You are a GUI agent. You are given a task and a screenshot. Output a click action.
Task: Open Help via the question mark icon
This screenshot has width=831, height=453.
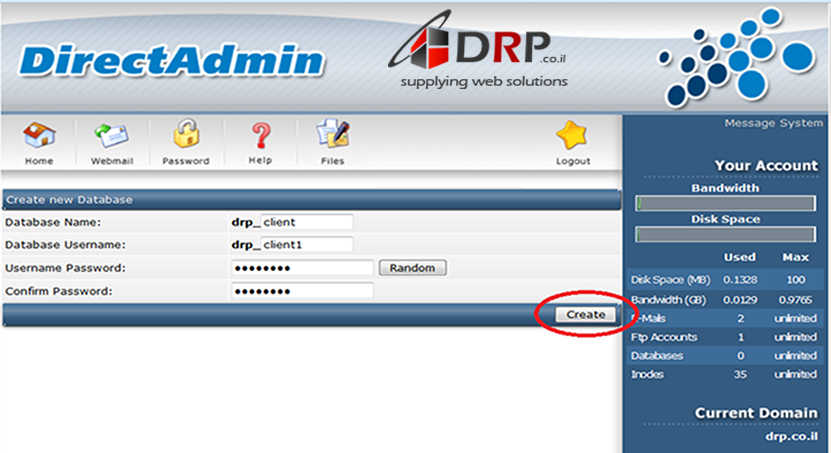260,136
